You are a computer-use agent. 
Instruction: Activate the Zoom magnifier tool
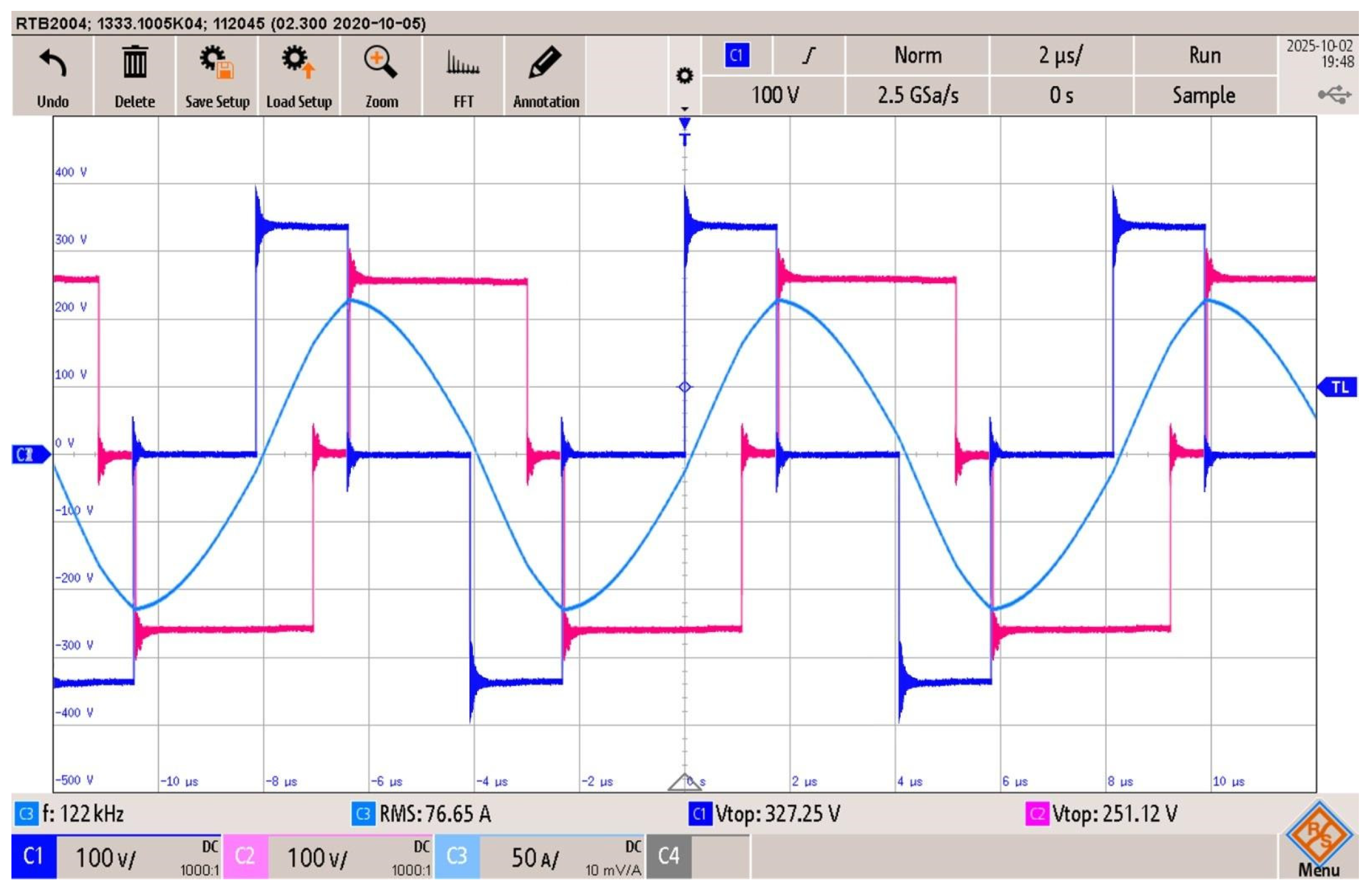tap(381, 62)
